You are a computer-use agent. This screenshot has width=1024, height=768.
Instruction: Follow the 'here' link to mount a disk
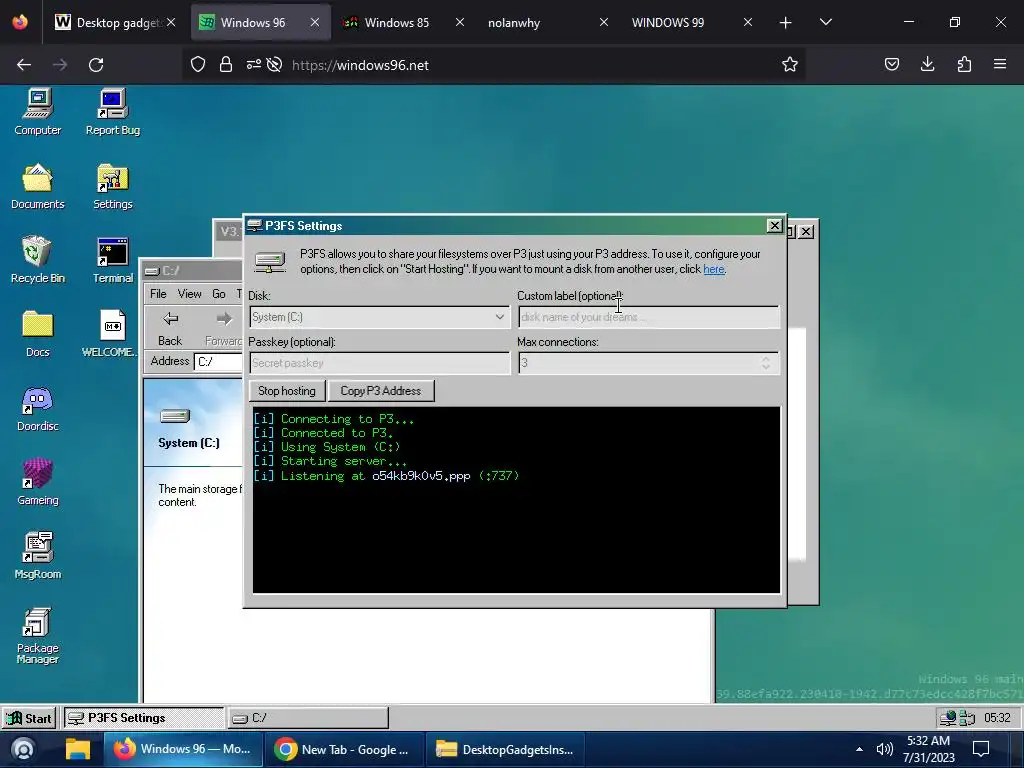(714, 269)
